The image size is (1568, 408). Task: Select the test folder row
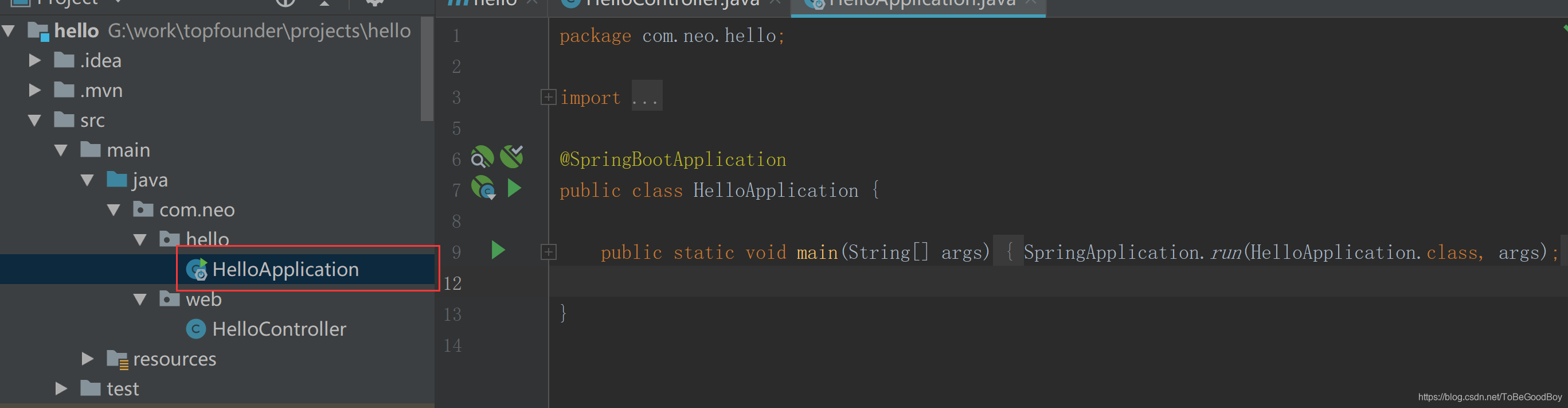tap(217, 388)
